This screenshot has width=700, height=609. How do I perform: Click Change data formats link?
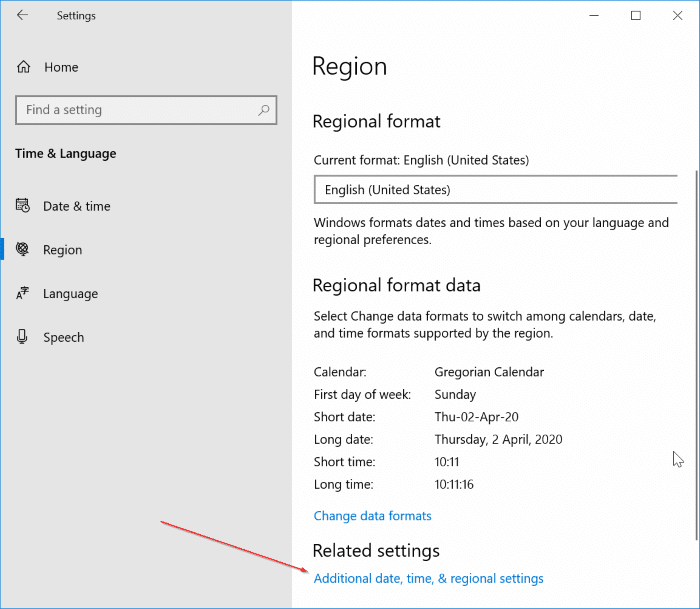tap(372, 516)
